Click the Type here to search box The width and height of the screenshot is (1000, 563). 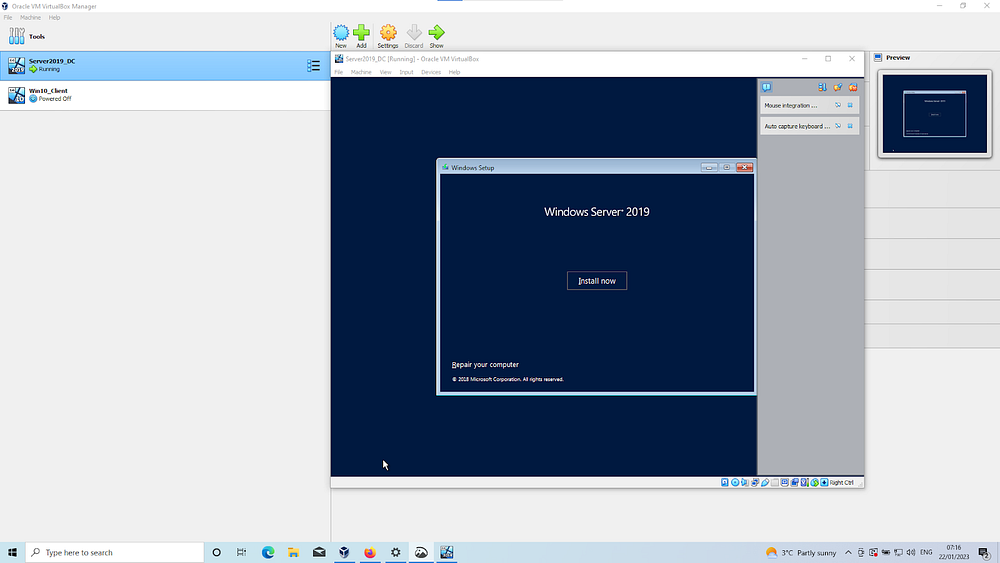(x=115, y=552)
